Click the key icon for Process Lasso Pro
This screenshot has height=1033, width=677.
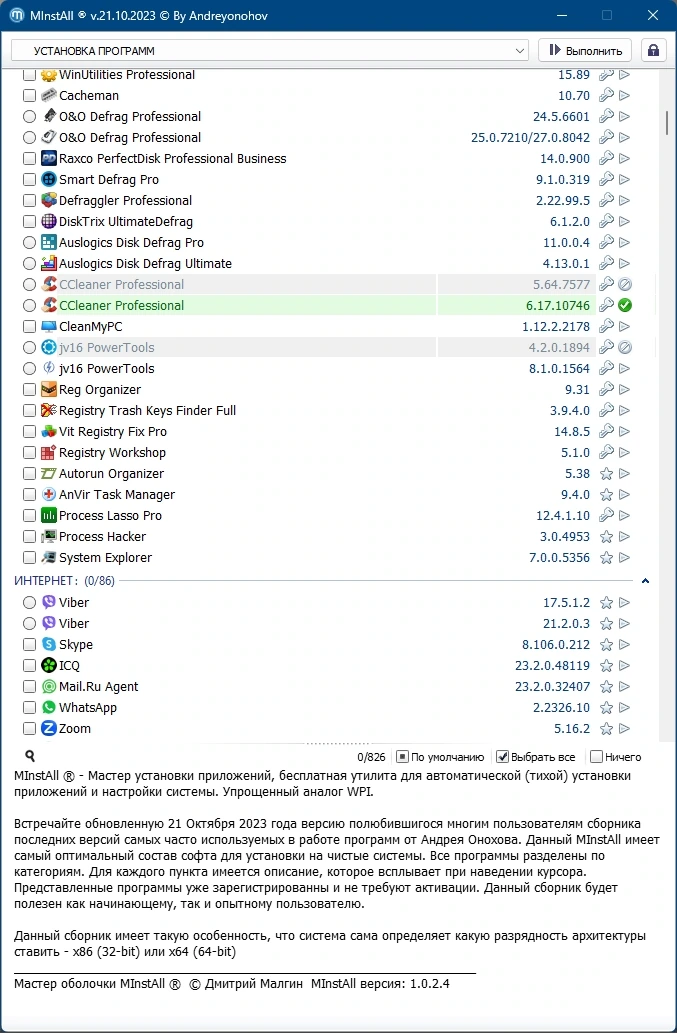click(x=606, y=515)
